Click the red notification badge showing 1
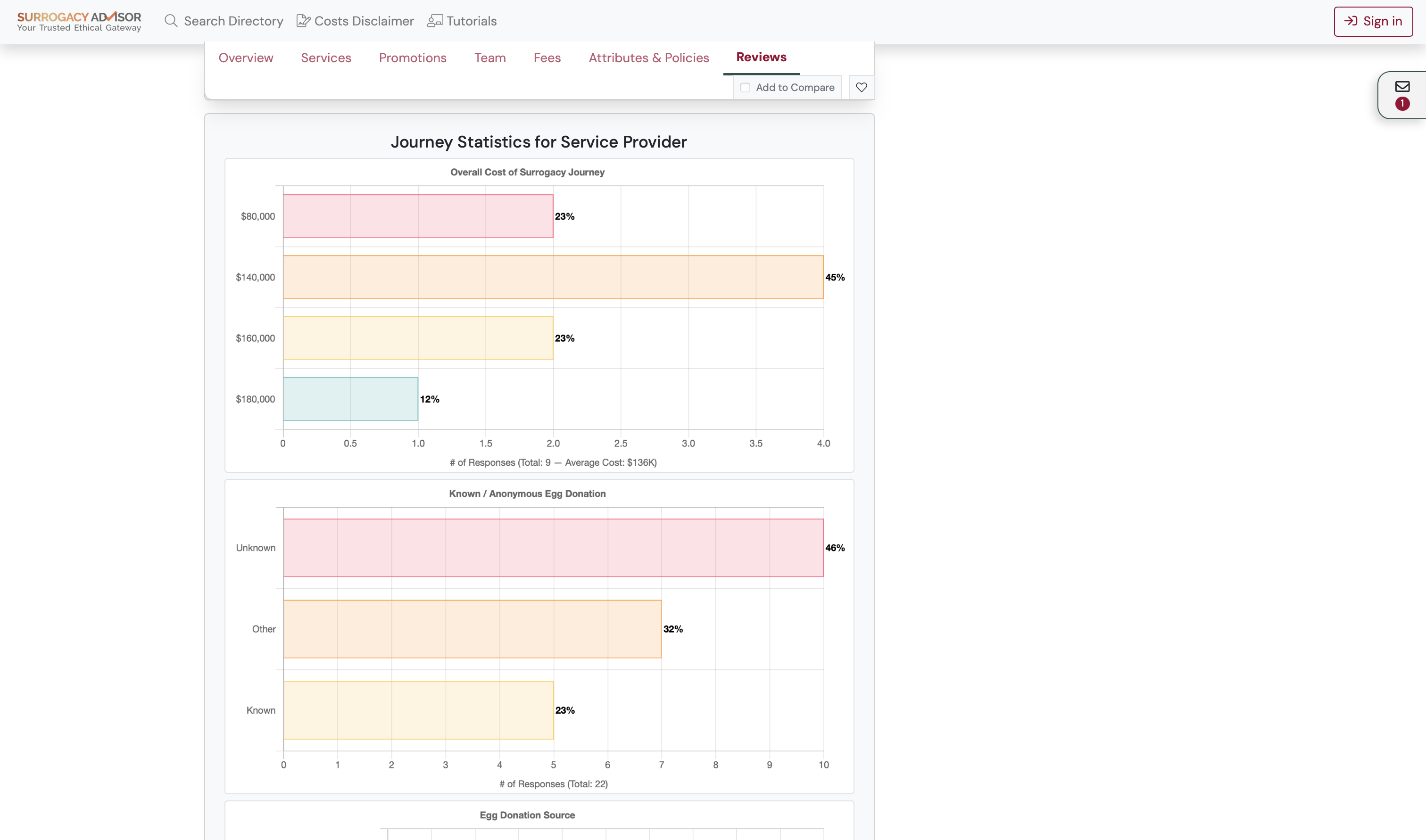 point(1401,104)
